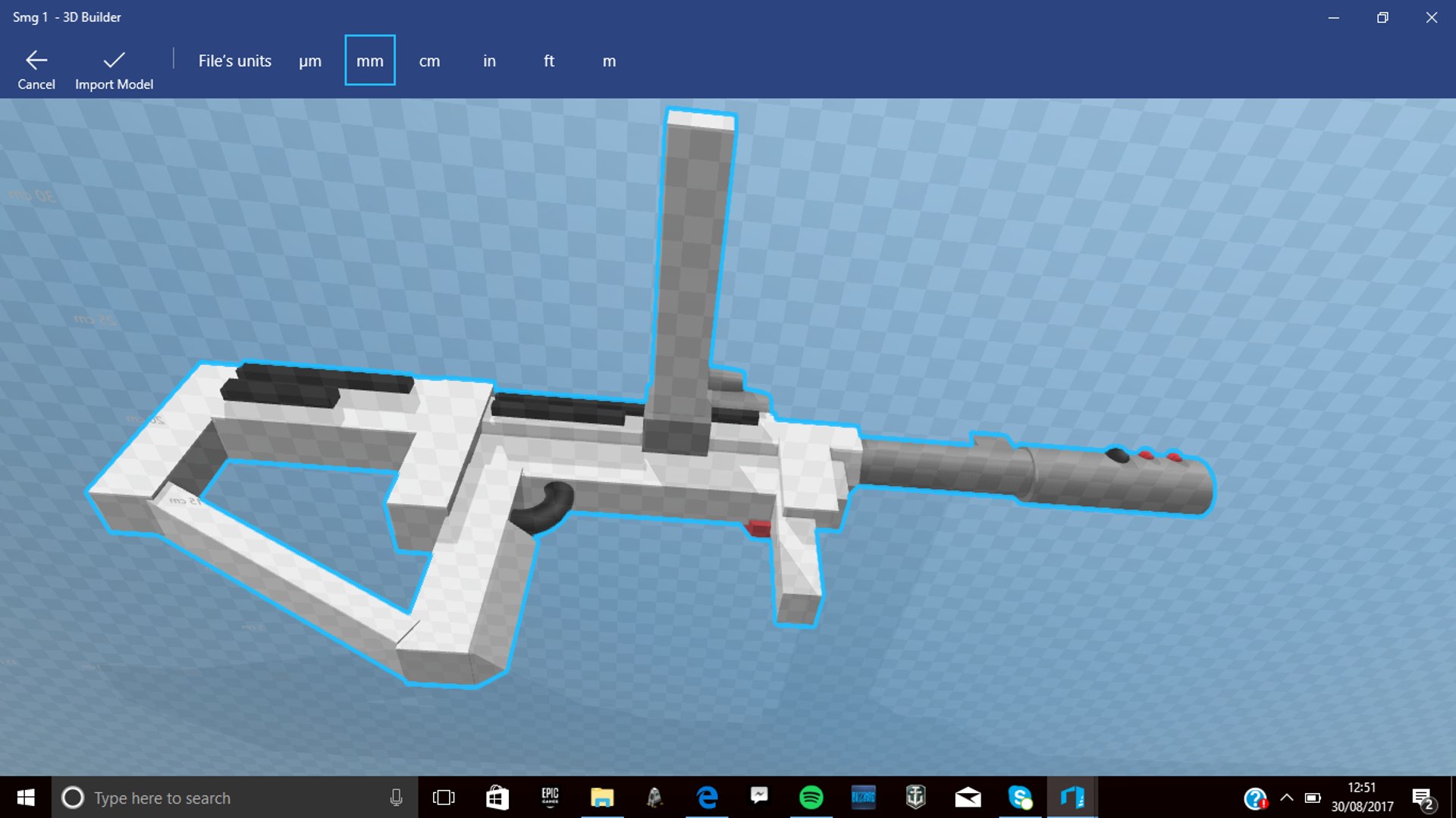
Task: Open the rocket icon app in taskbar
Action: 654,798
